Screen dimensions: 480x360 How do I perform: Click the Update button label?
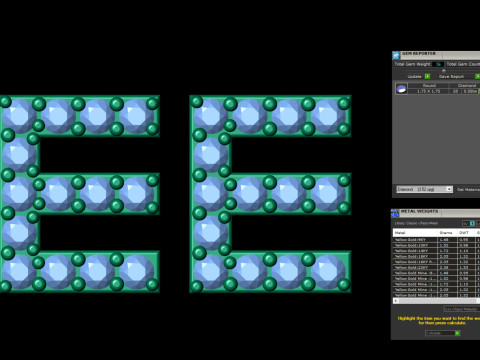tap(414, 77)
